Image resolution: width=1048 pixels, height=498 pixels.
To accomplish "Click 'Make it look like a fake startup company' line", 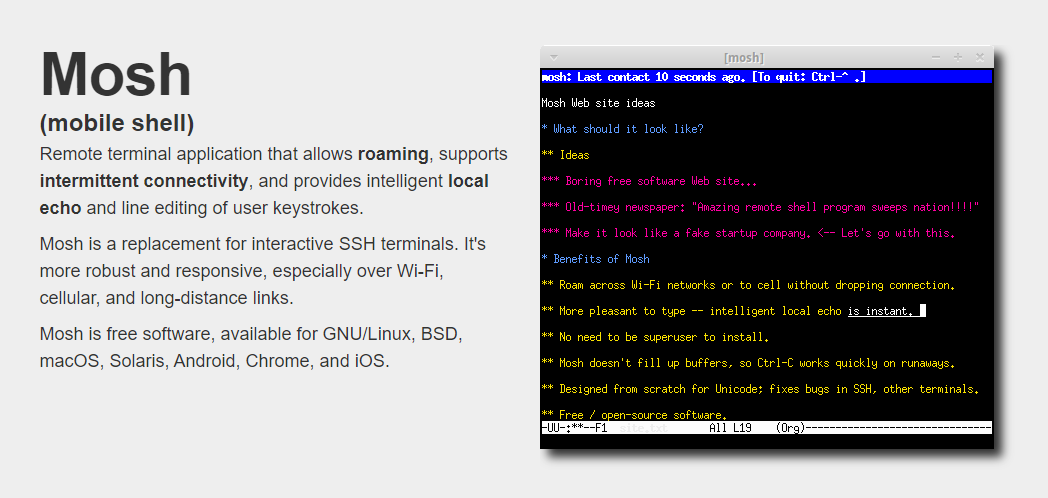I will pyautogui.click(x=748, y=233).
